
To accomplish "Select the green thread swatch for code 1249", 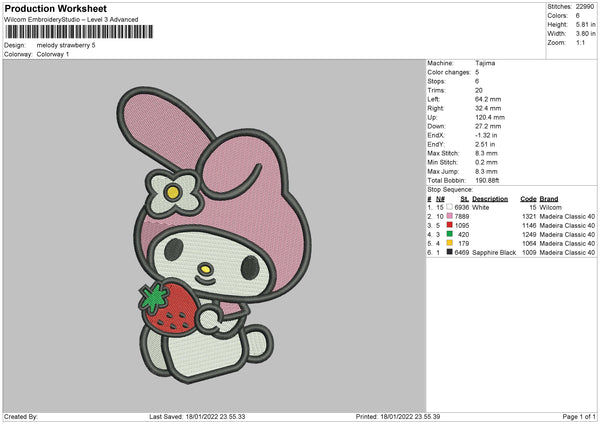I will tap(449, 234).
